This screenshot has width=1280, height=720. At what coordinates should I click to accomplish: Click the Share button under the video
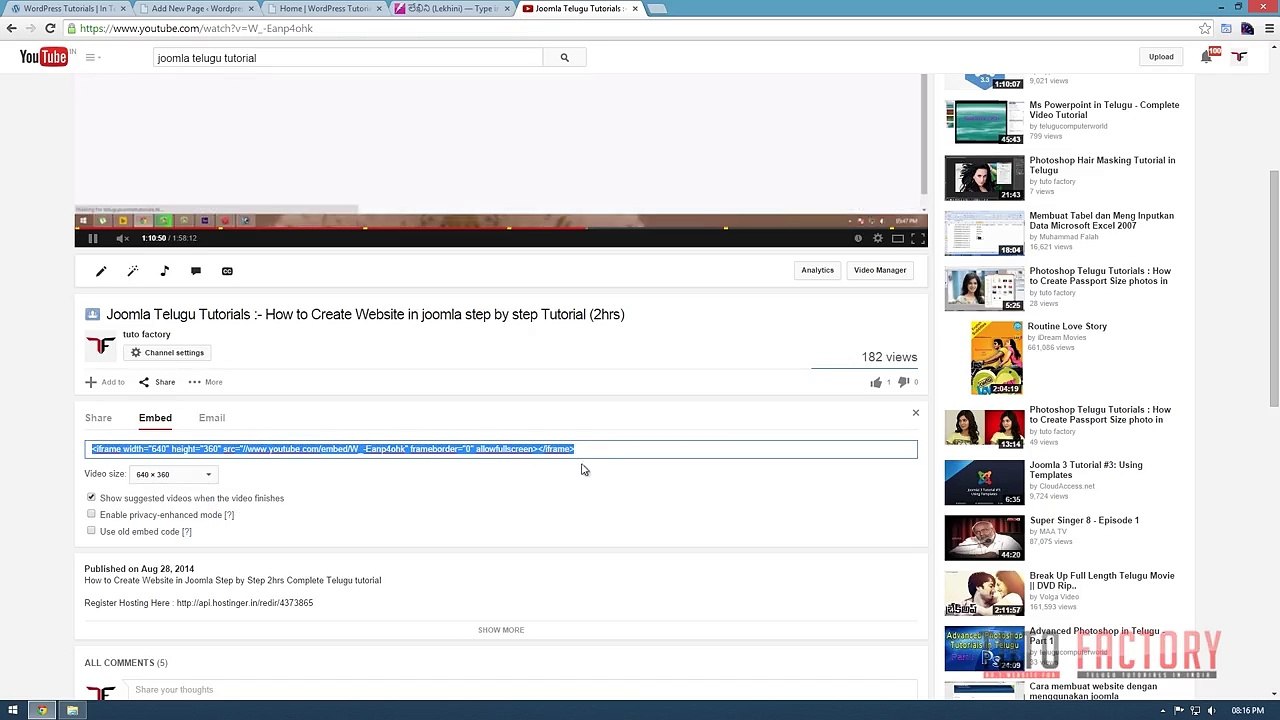click(x=157, y=382)
